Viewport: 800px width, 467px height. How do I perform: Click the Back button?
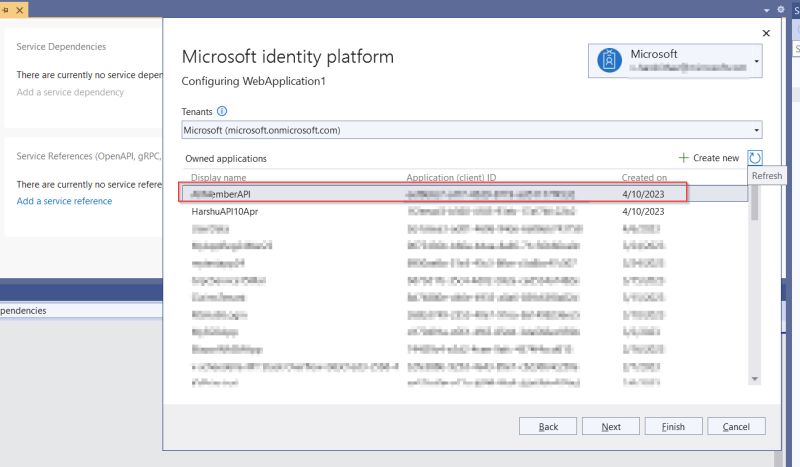(x=548, y=426)
